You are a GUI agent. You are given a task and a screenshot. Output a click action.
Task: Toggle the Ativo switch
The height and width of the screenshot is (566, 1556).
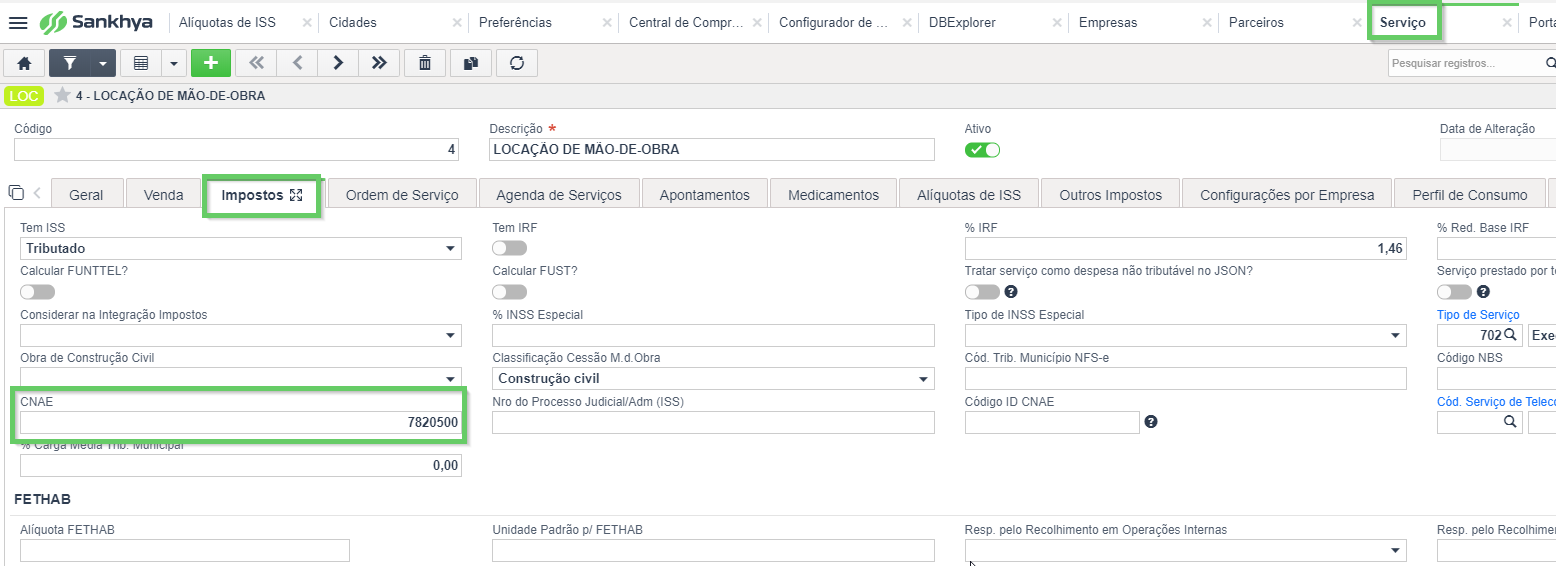pos(982,150)
